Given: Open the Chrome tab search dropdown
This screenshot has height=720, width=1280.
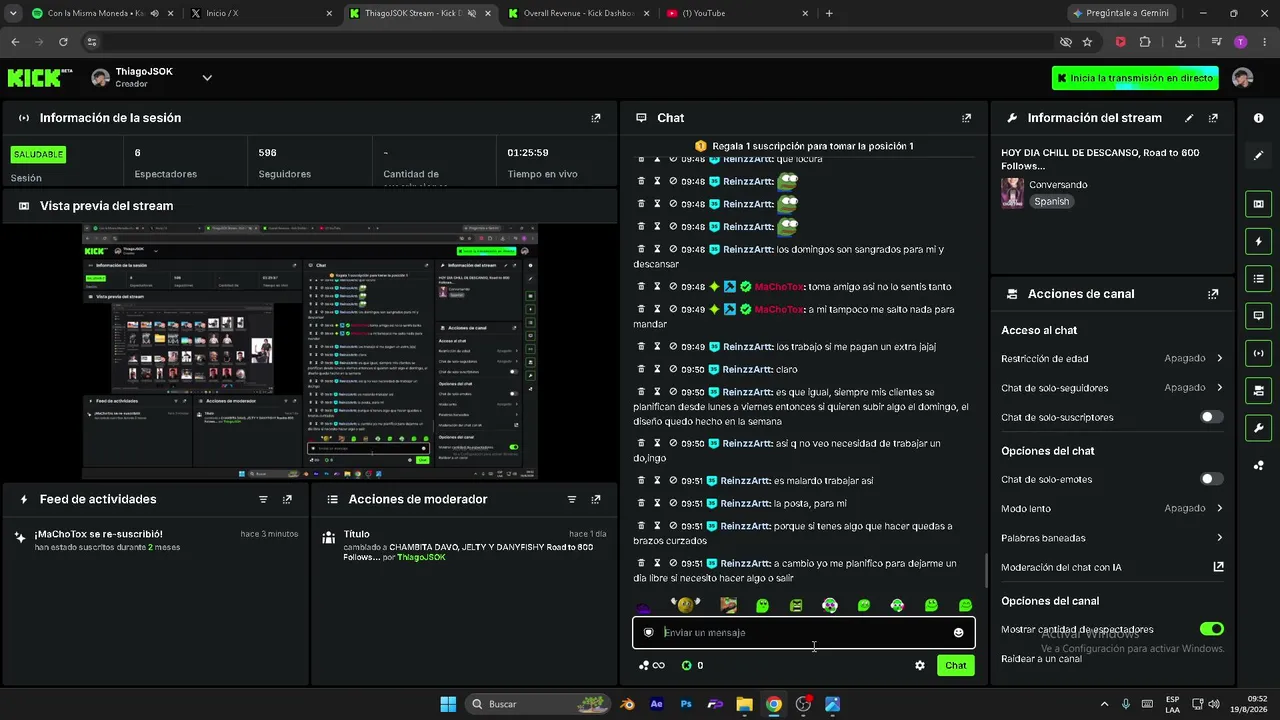Looking at the screenshot, I should pyautogui.click(x=13, y=14).
